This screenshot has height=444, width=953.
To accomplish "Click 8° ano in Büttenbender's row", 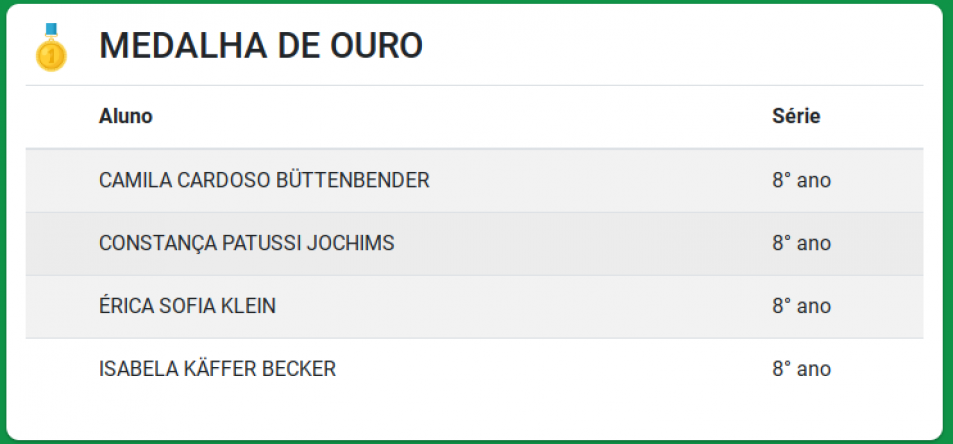I will (801, 181).
